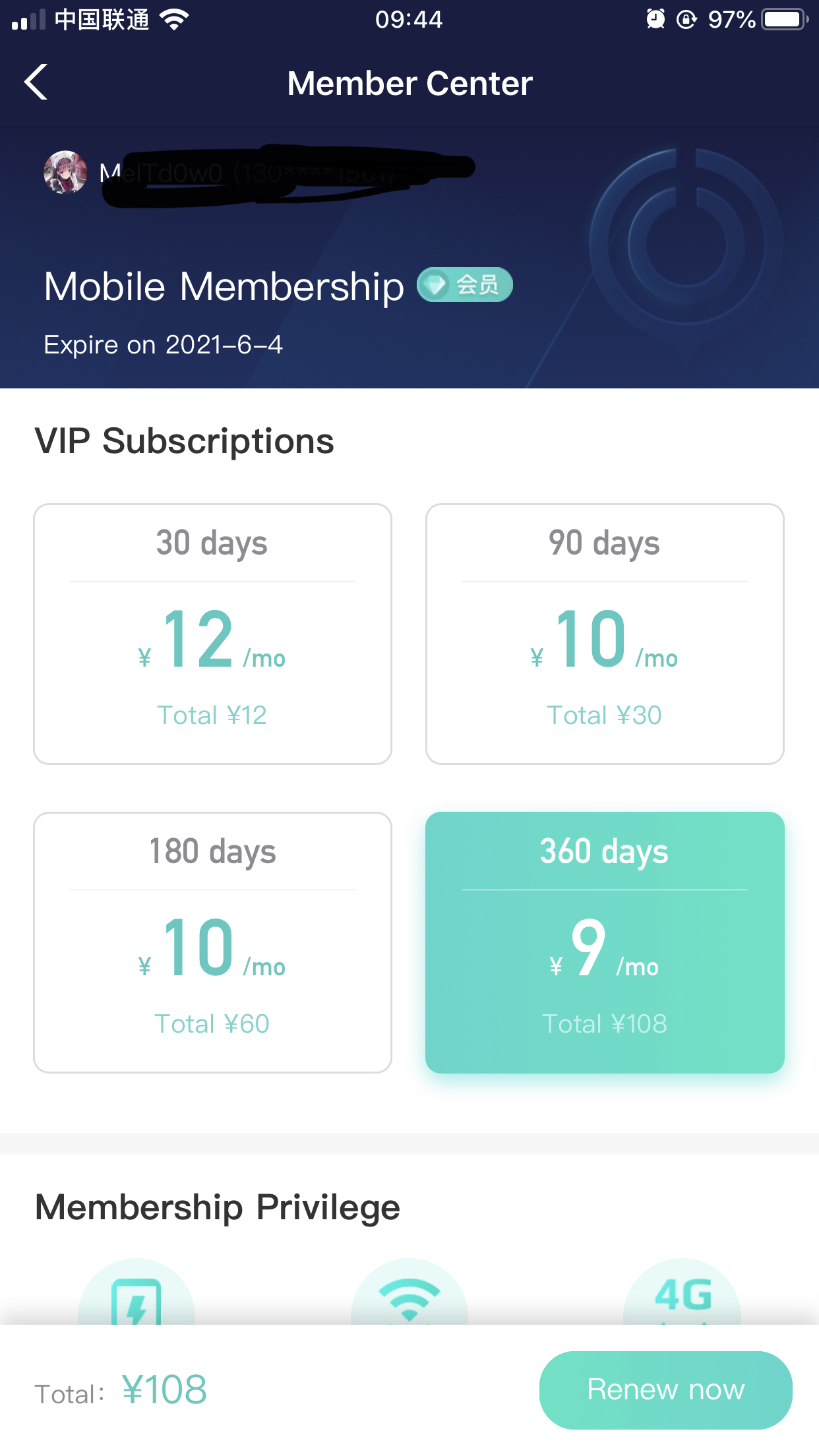This screenshot has height=1456, width=819.
Task: Tap the alarm clock status icon
Action: [655, 19]
